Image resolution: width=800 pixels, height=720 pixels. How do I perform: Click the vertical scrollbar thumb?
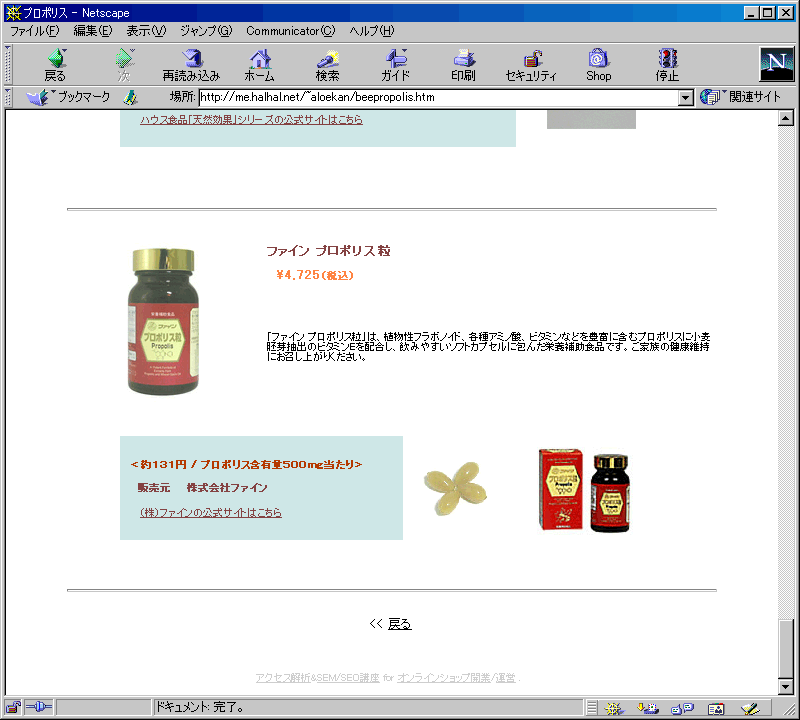point(786,649)
